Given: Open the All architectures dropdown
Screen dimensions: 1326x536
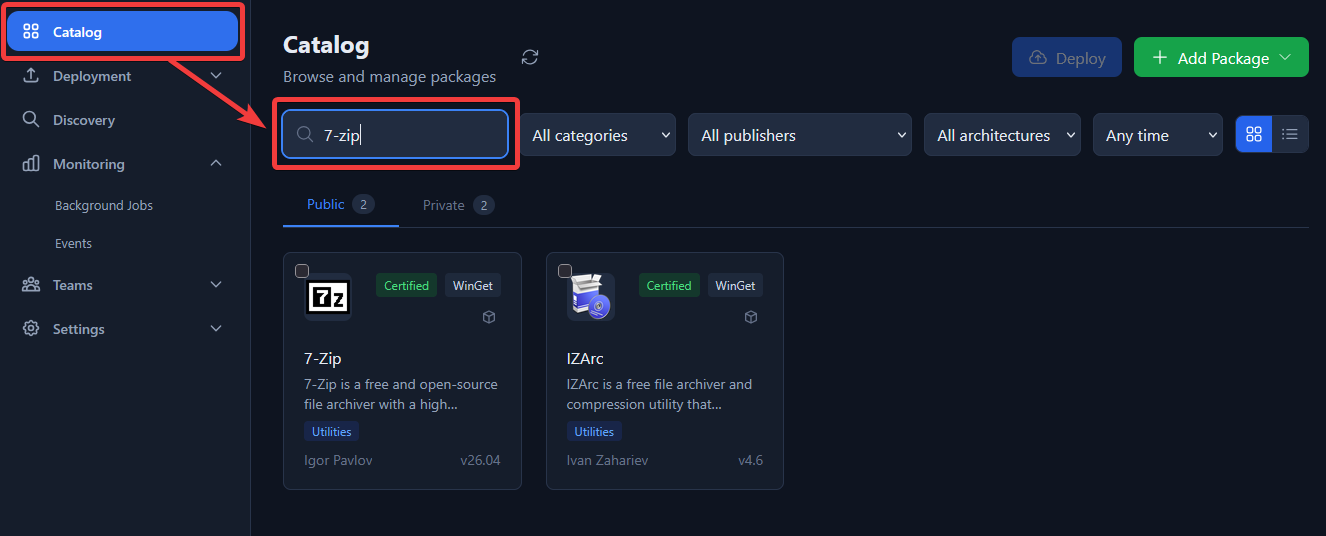Looking at the screenshot, I should (x=1002, y=135).
